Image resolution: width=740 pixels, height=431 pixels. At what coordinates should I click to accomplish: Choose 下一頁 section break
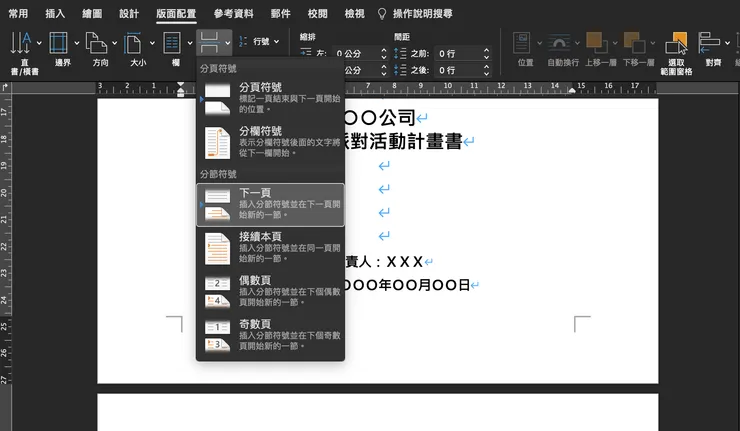point(270,204)
